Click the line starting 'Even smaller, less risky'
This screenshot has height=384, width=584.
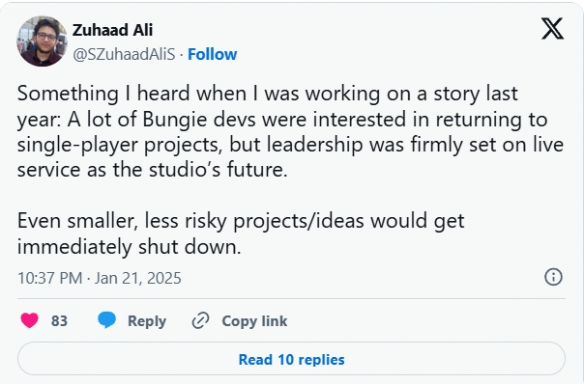241,221
